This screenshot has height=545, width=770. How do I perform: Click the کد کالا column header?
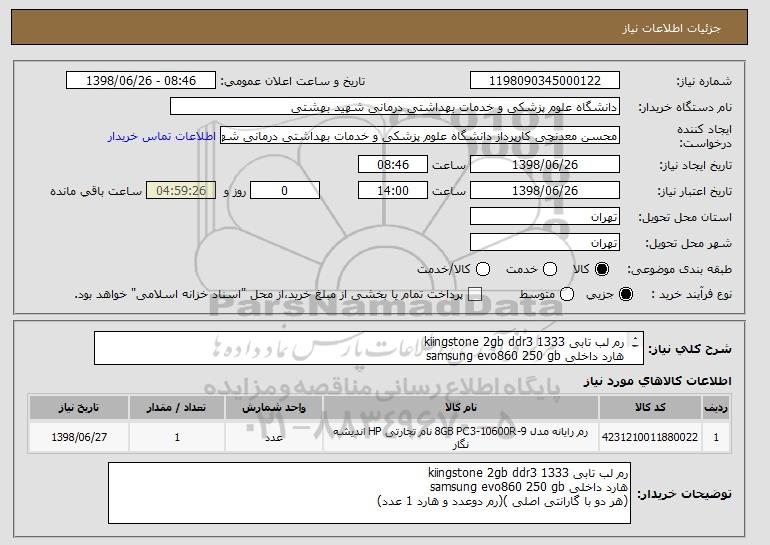coord(650,408)
